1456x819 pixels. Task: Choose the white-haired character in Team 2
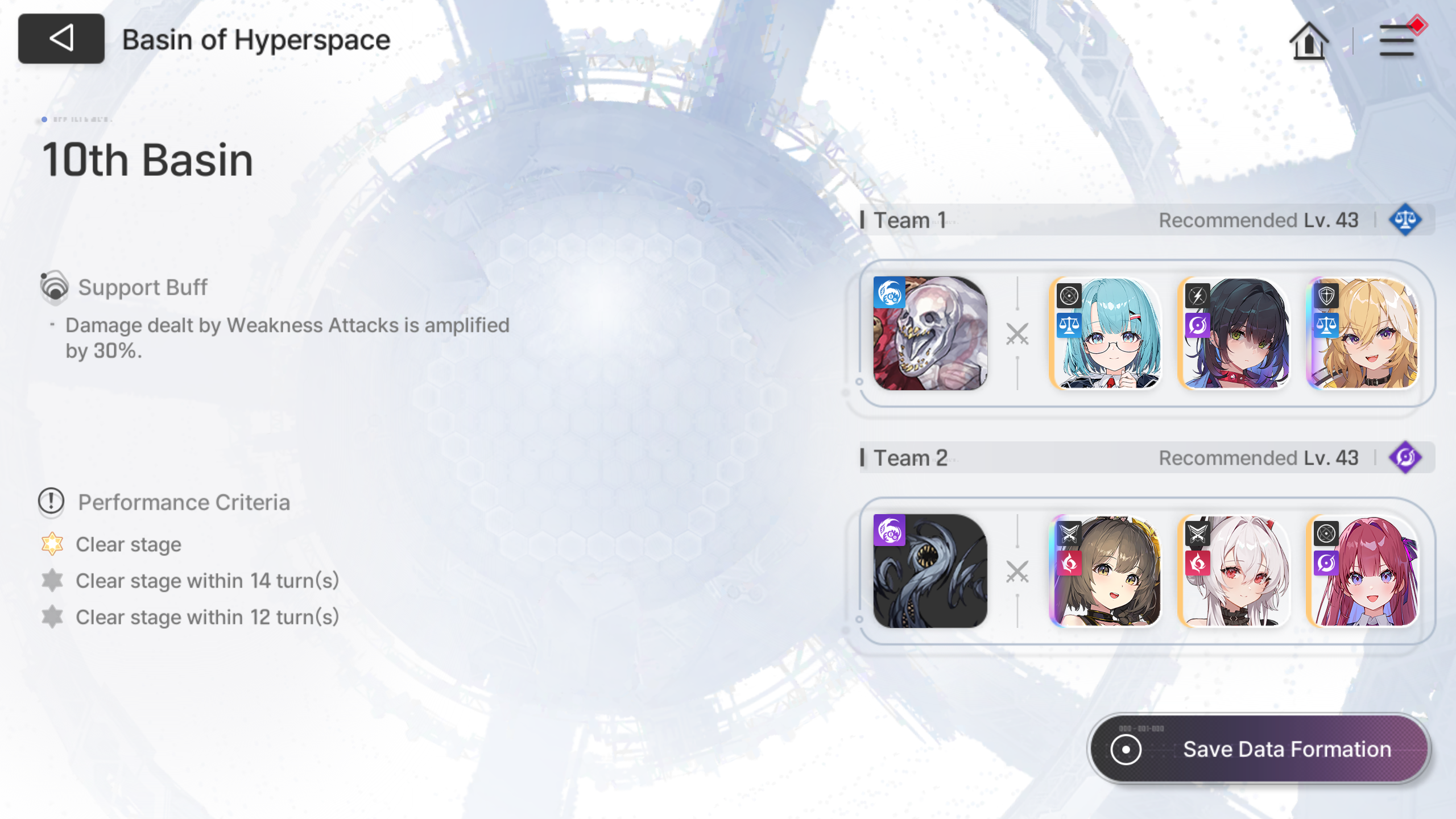point(1234,571)
